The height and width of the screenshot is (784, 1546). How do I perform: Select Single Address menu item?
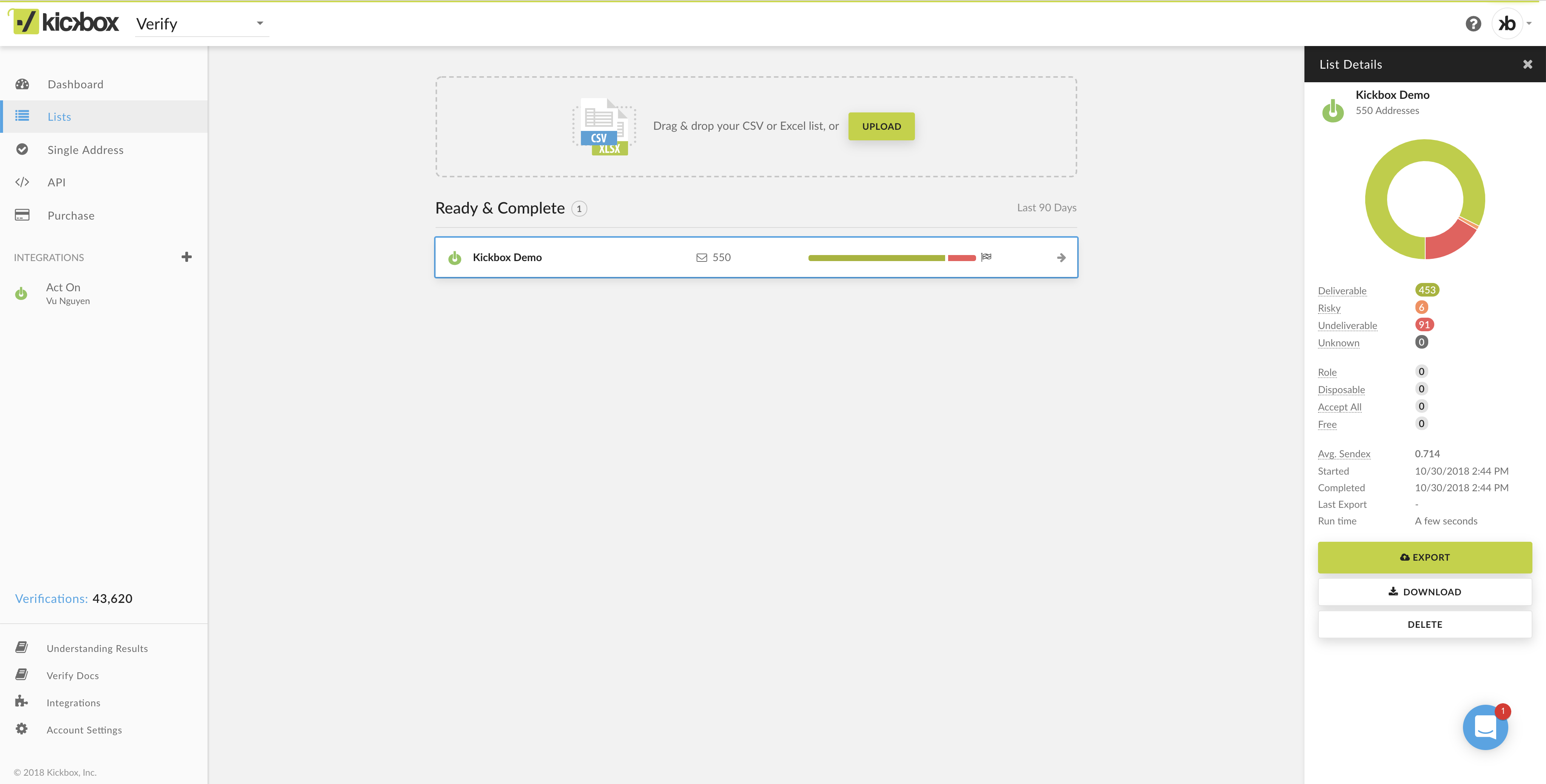point(85,150)
